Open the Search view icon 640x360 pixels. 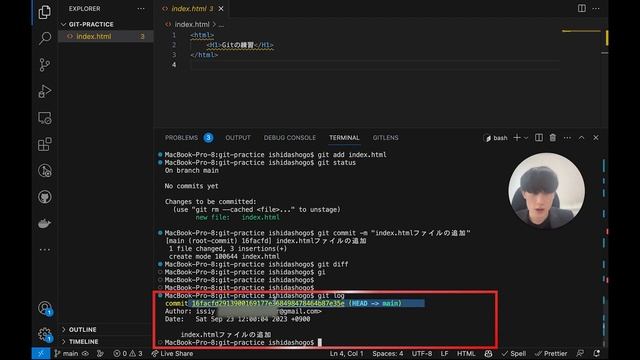click(x=44, y=38)
